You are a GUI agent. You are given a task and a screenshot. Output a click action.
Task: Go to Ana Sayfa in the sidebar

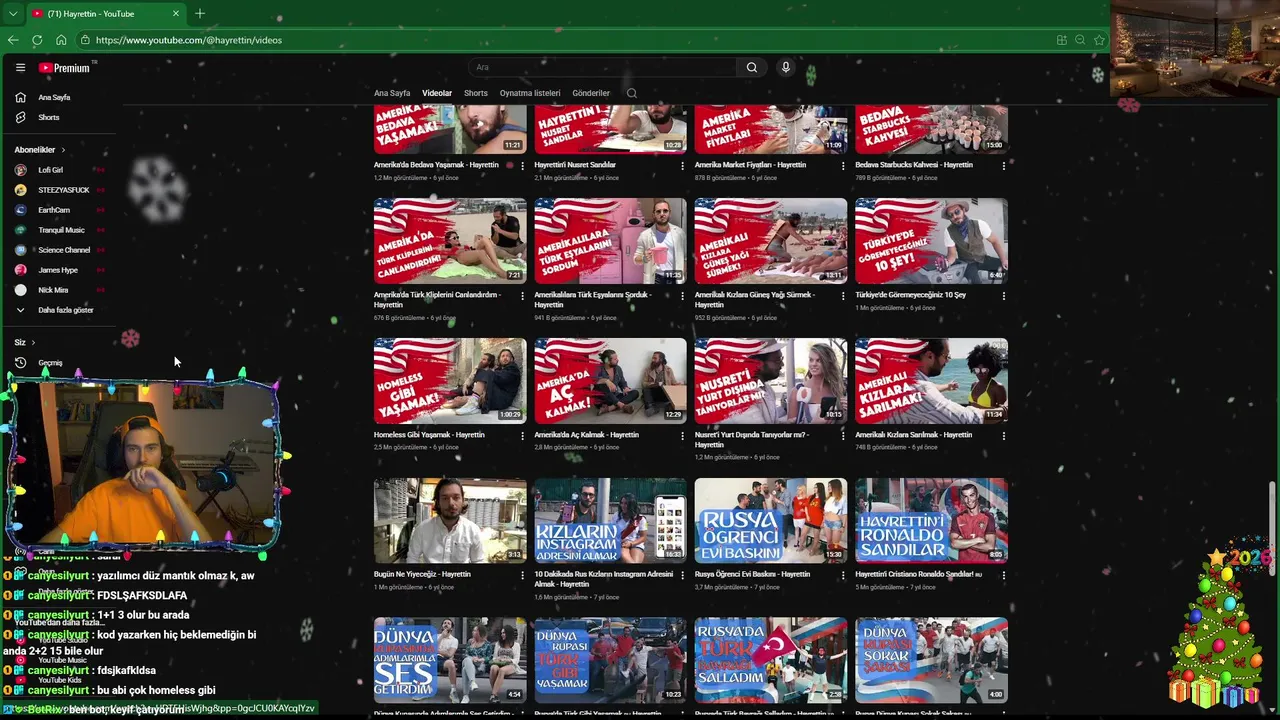click(54, 97)
